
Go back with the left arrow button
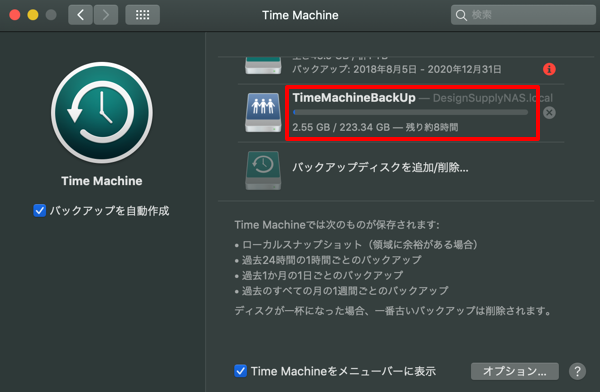tap(80, 15)
